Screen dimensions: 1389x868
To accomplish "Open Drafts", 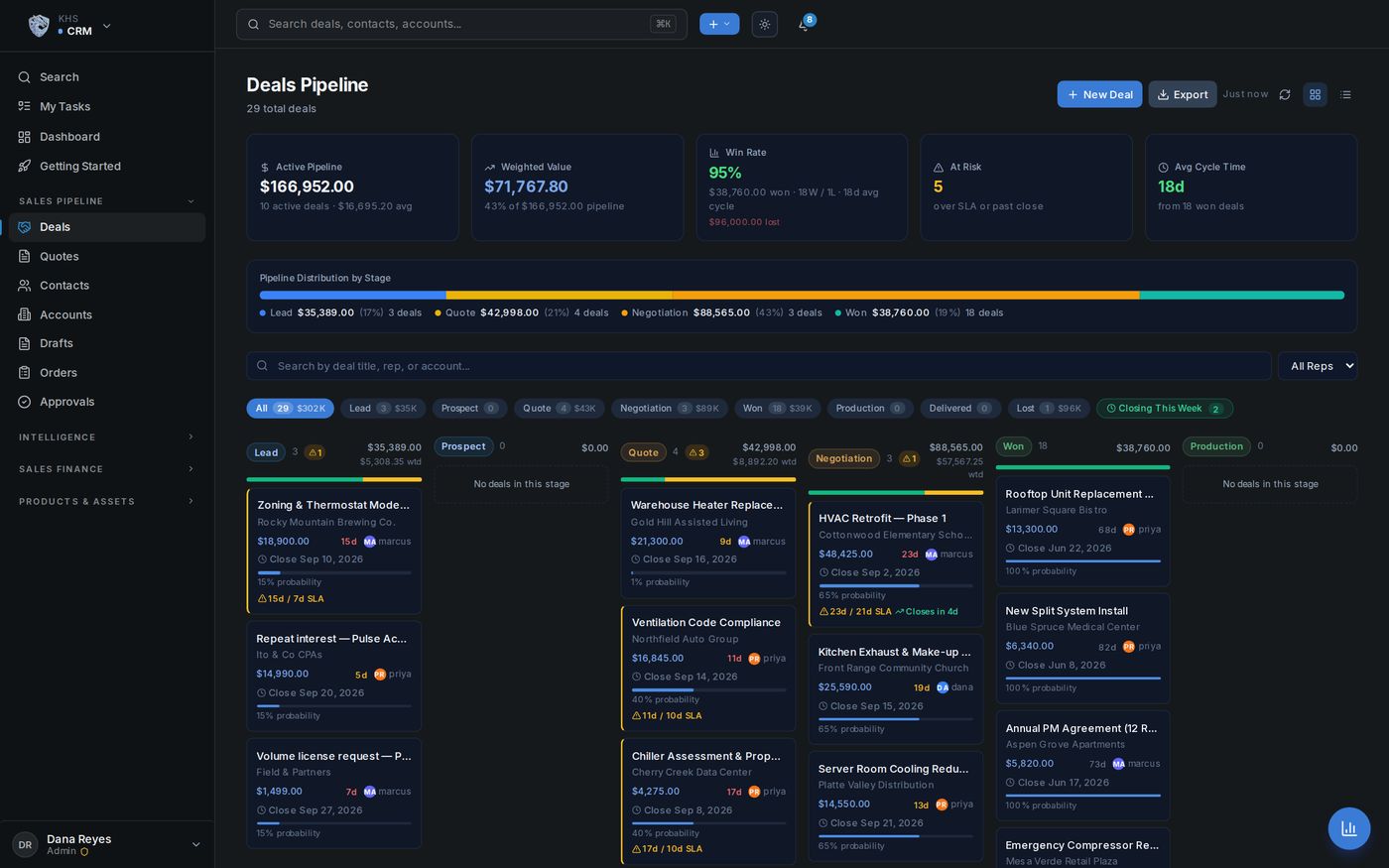I will tap(107, 343).
